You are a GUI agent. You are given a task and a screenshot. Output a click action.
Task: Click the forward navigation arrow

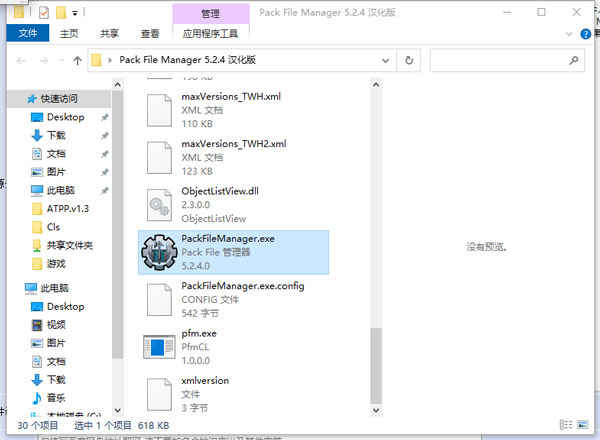pos(44,60)
